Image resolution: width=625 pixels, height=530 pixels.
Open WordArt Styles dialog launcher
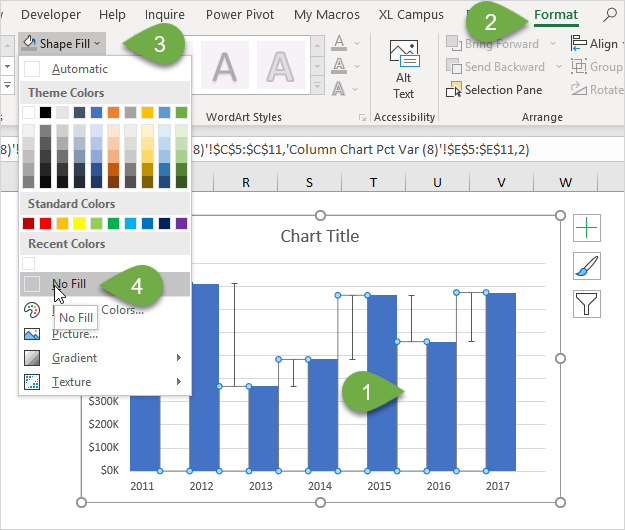coord(362,117)
